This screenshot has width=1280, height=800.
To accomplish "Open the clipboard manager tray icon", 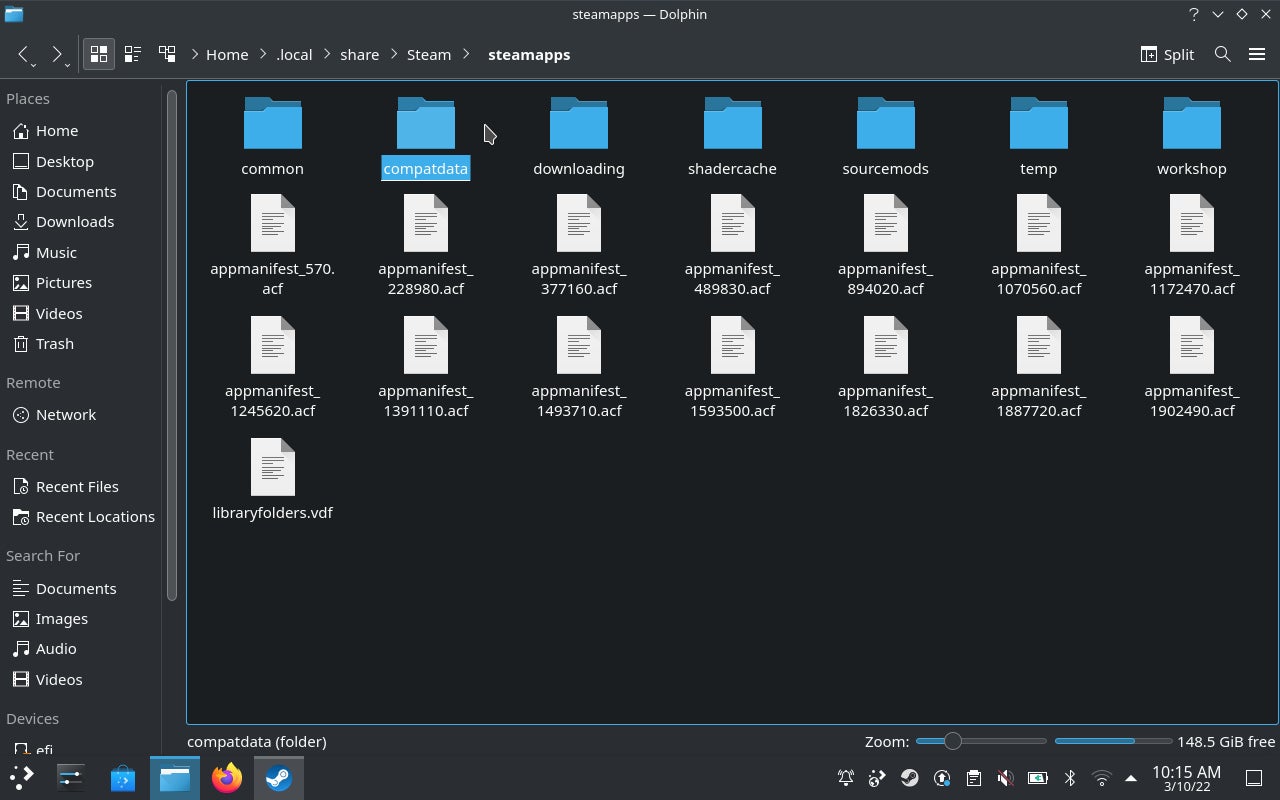I will pos(973,777).
